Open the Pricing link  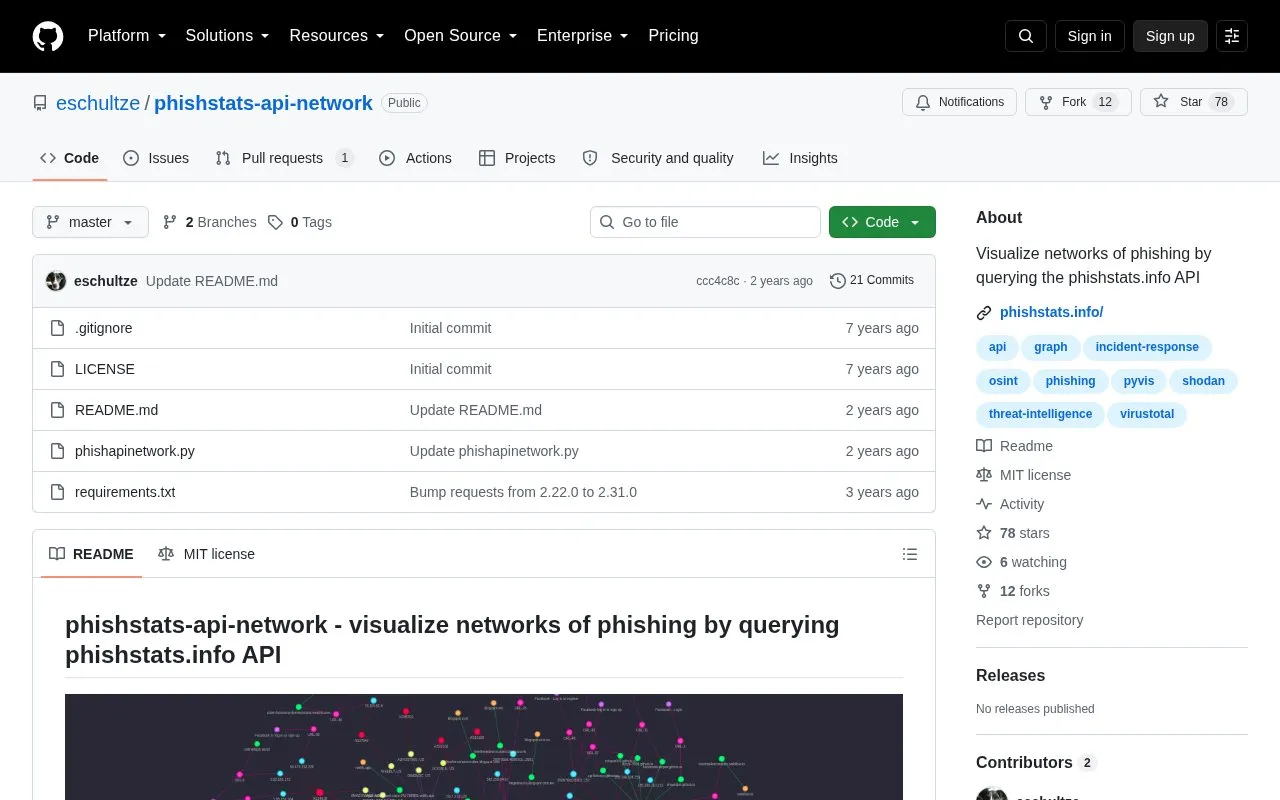(673, 36)
